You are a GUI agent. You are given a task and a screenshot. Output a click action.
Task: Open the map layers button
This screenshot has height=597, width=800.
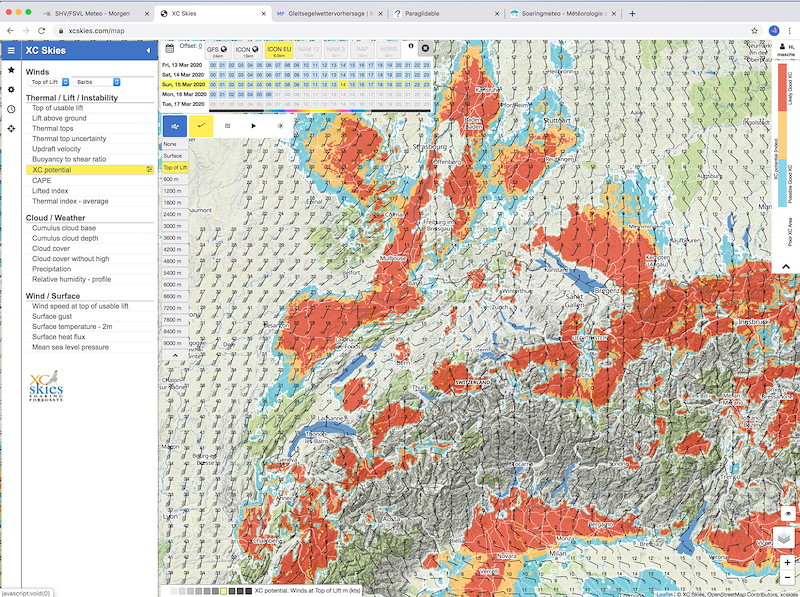[784, 537]
